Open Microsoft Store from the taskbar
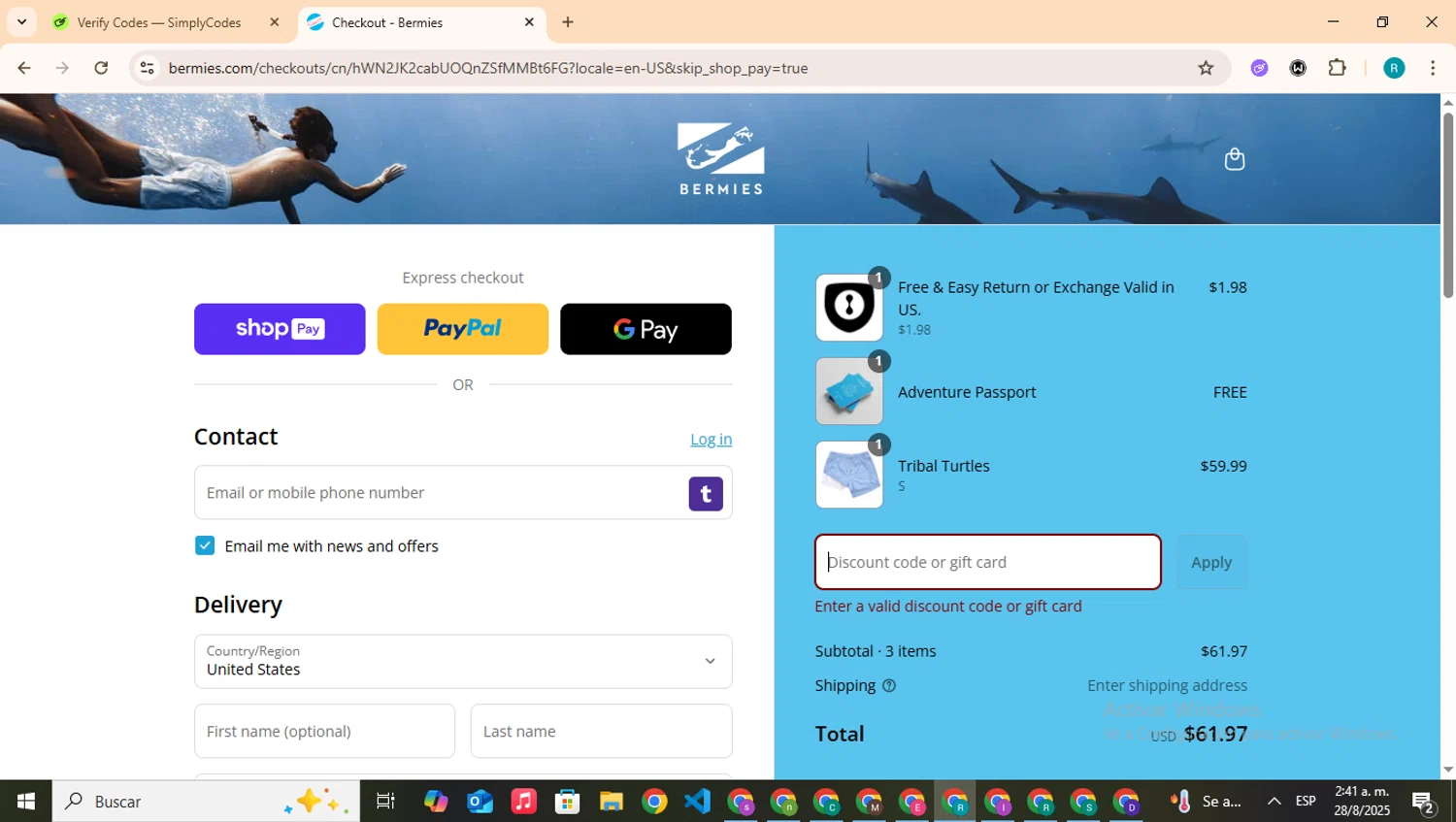 [x=567, y=802]
